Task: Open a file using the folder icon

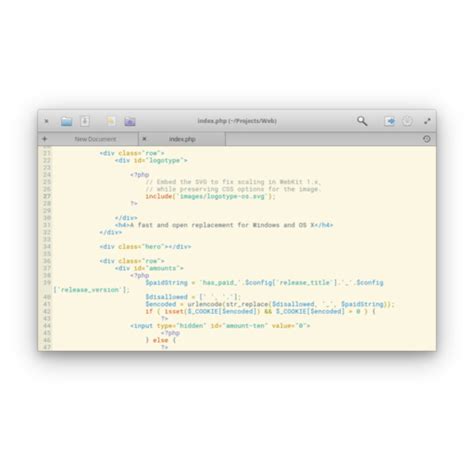Action: click(67, 121)
